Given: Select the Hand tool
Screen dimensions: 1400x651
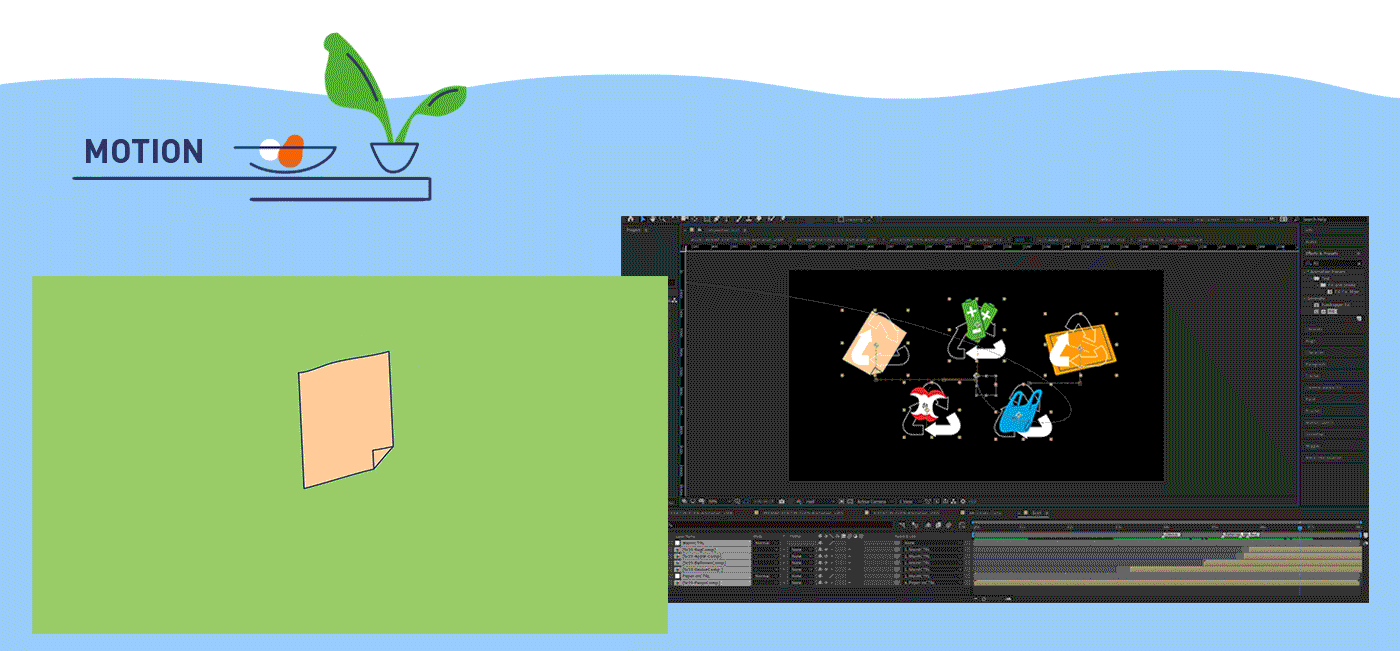Looking at the screenshot, I should pyautogui.click(x=651, y=219).
